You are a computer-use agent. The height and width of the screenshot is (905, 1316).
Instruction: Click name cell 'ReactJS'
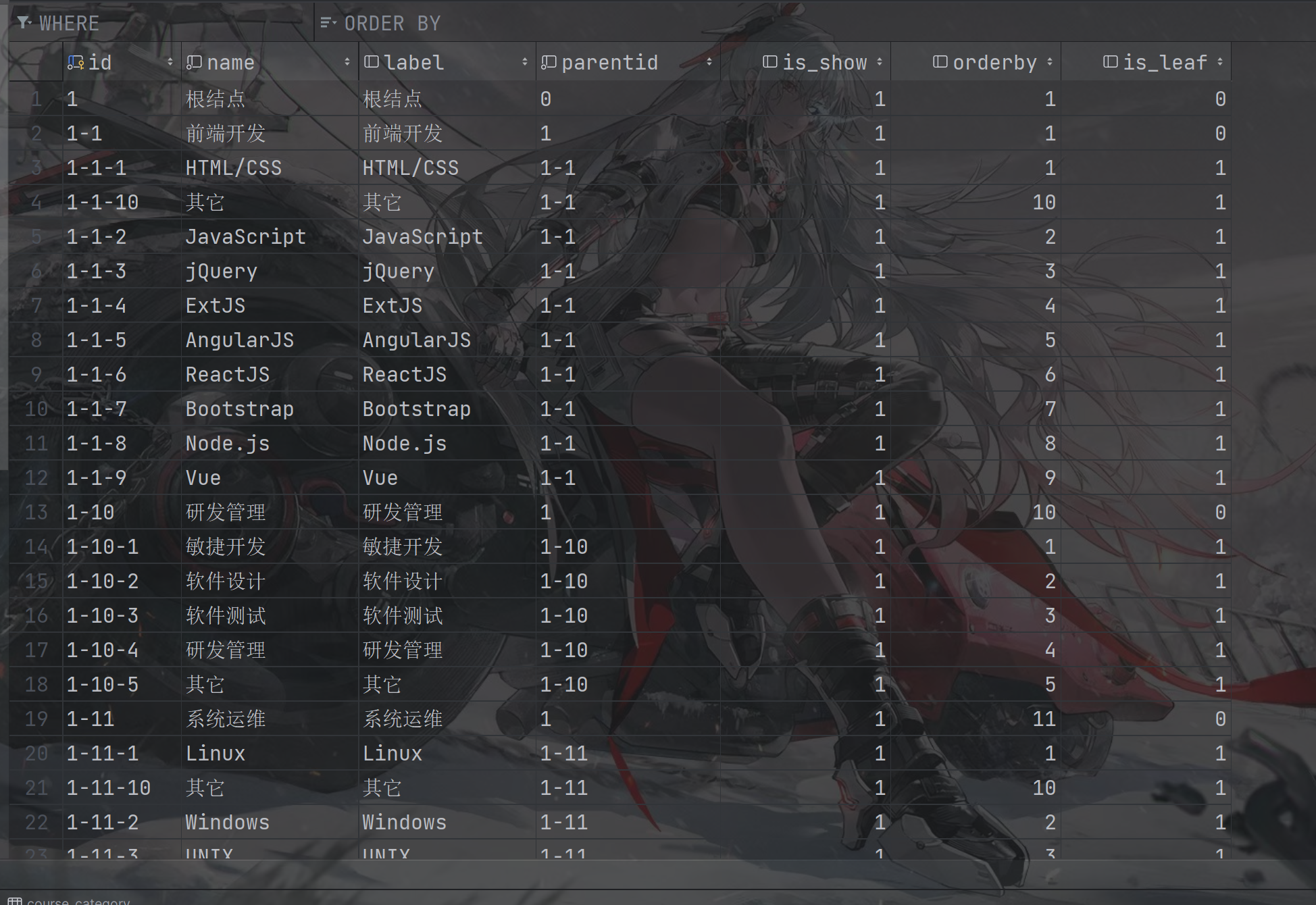[270, 375]
